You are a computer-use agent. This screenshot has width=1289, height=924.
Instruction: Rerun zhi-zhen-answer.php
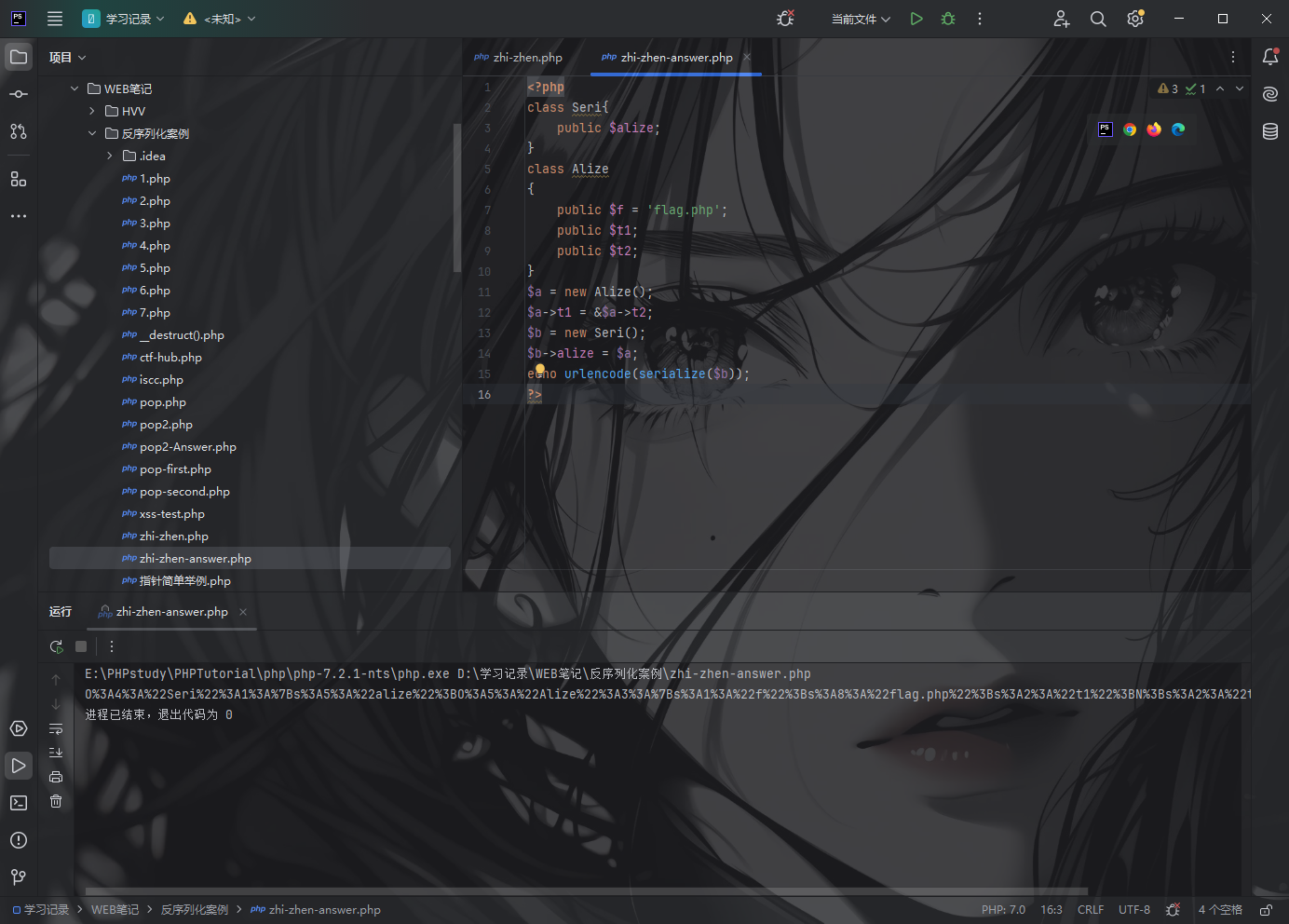(x=57, y=646)
